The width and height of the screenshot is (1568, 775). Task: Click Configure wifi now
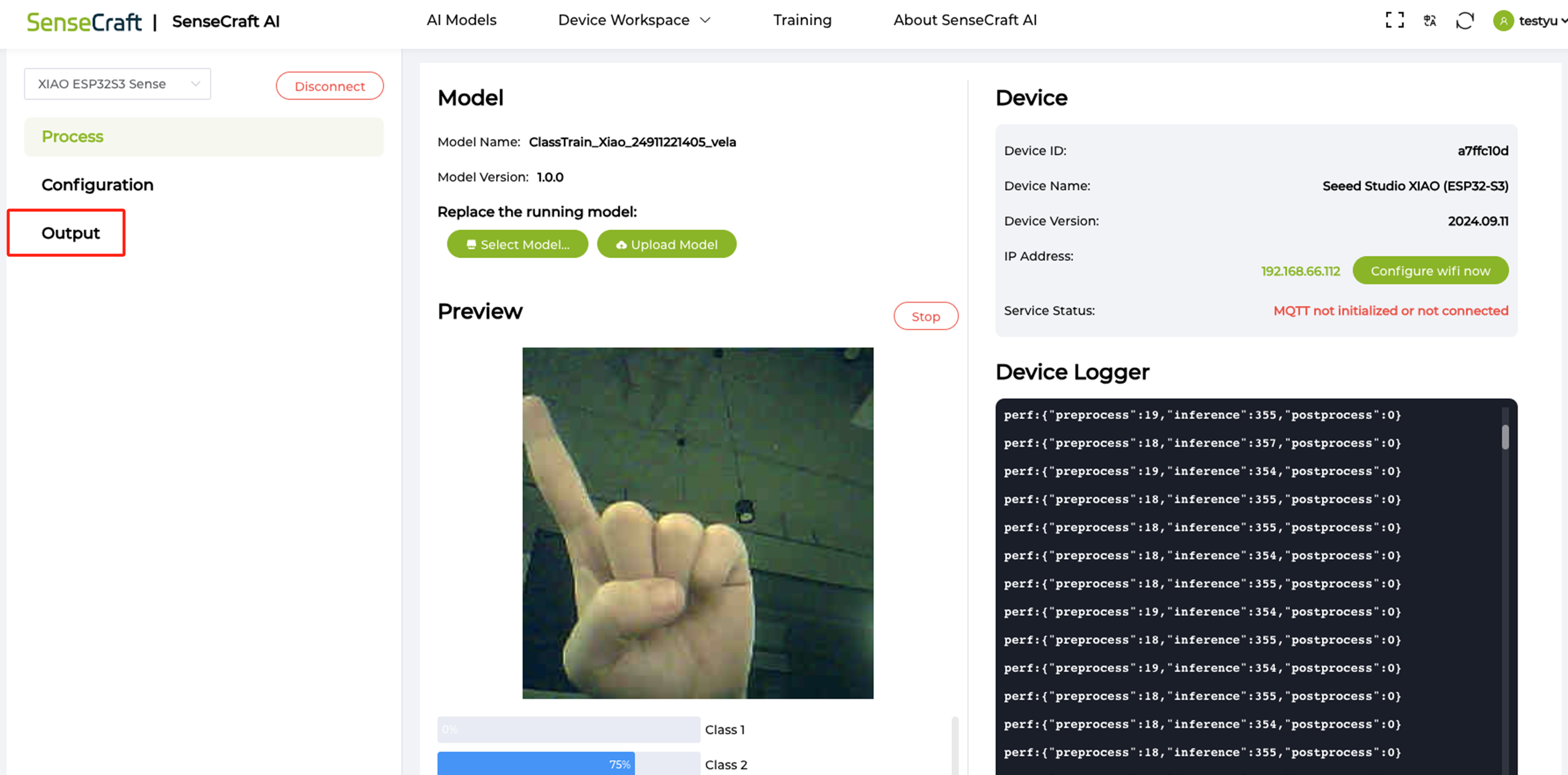[x=1431, y=270]
